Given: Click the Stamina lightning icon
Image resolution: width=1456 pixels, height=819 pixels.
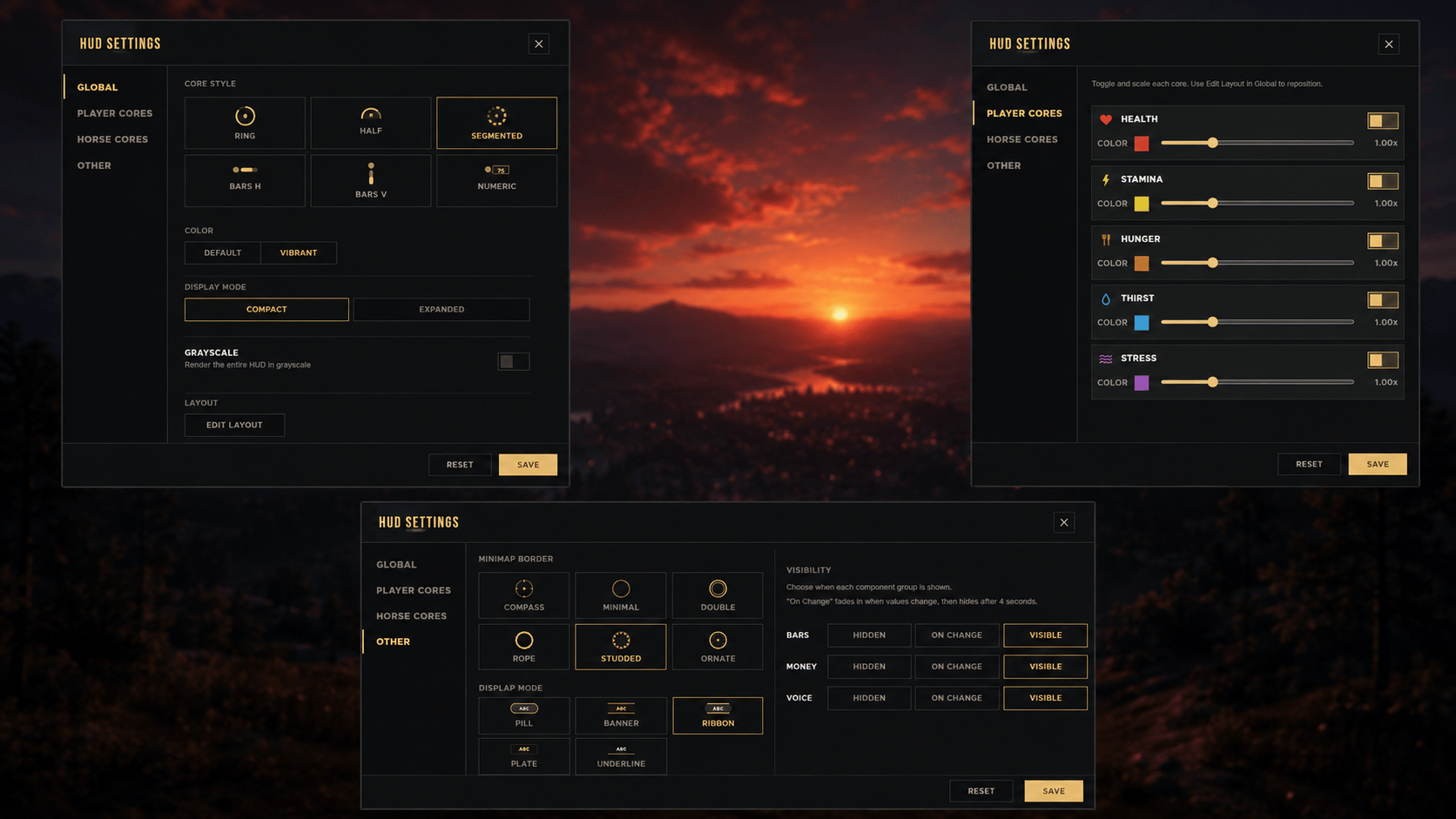Looking at the screenshot, I should pyautogui.click(x=1106, y=179).
